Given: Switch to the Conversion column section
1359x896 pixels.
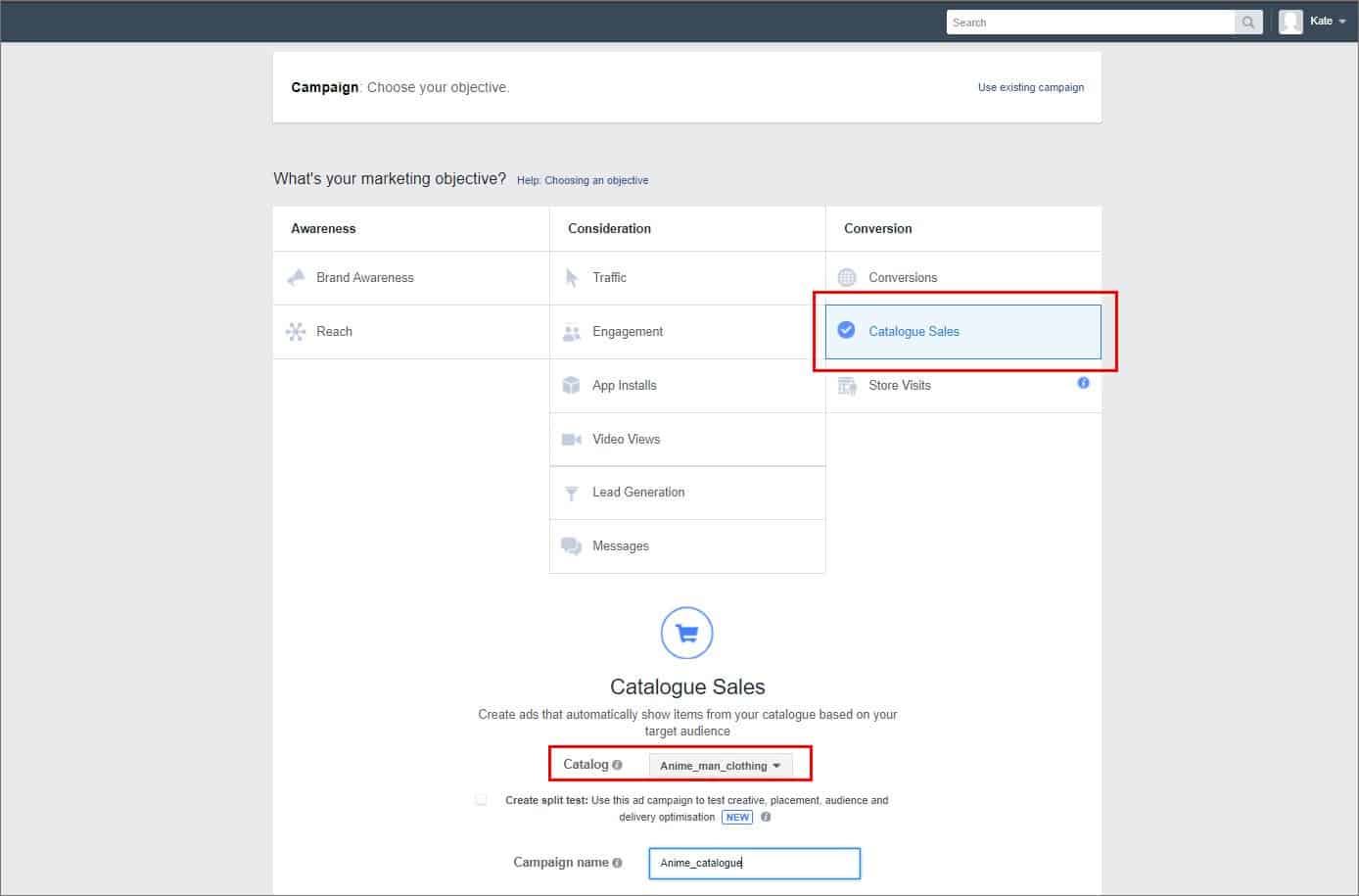Looking at the screenshot, I should tap(877, 228).
